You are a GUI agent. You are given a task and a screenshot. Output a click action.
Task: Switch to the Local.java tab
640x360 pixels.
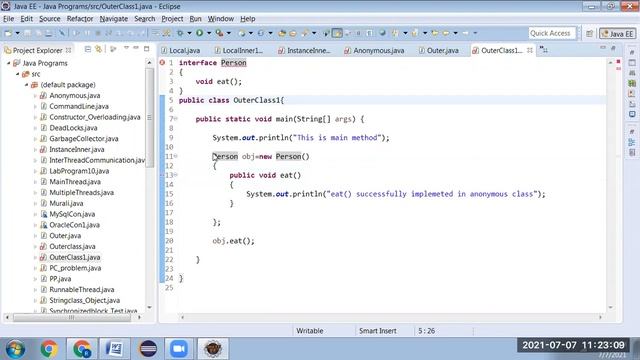(180, 51)
